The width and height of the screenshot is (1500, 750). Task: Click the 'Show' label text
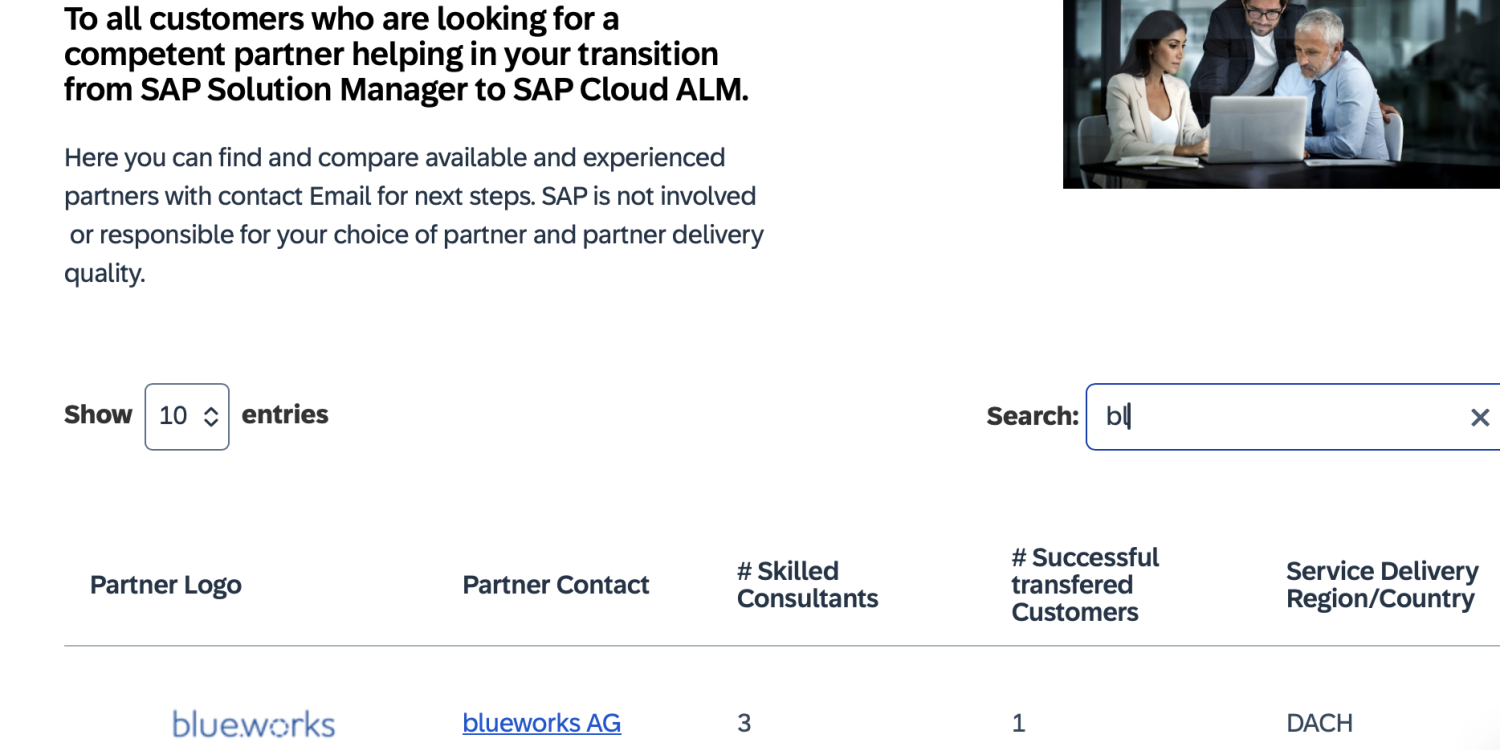pyautogui.click(x=98, y=415)
